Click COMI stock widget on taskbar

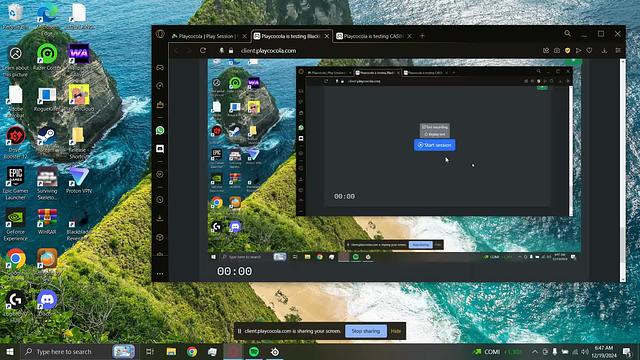coord(497,351)
